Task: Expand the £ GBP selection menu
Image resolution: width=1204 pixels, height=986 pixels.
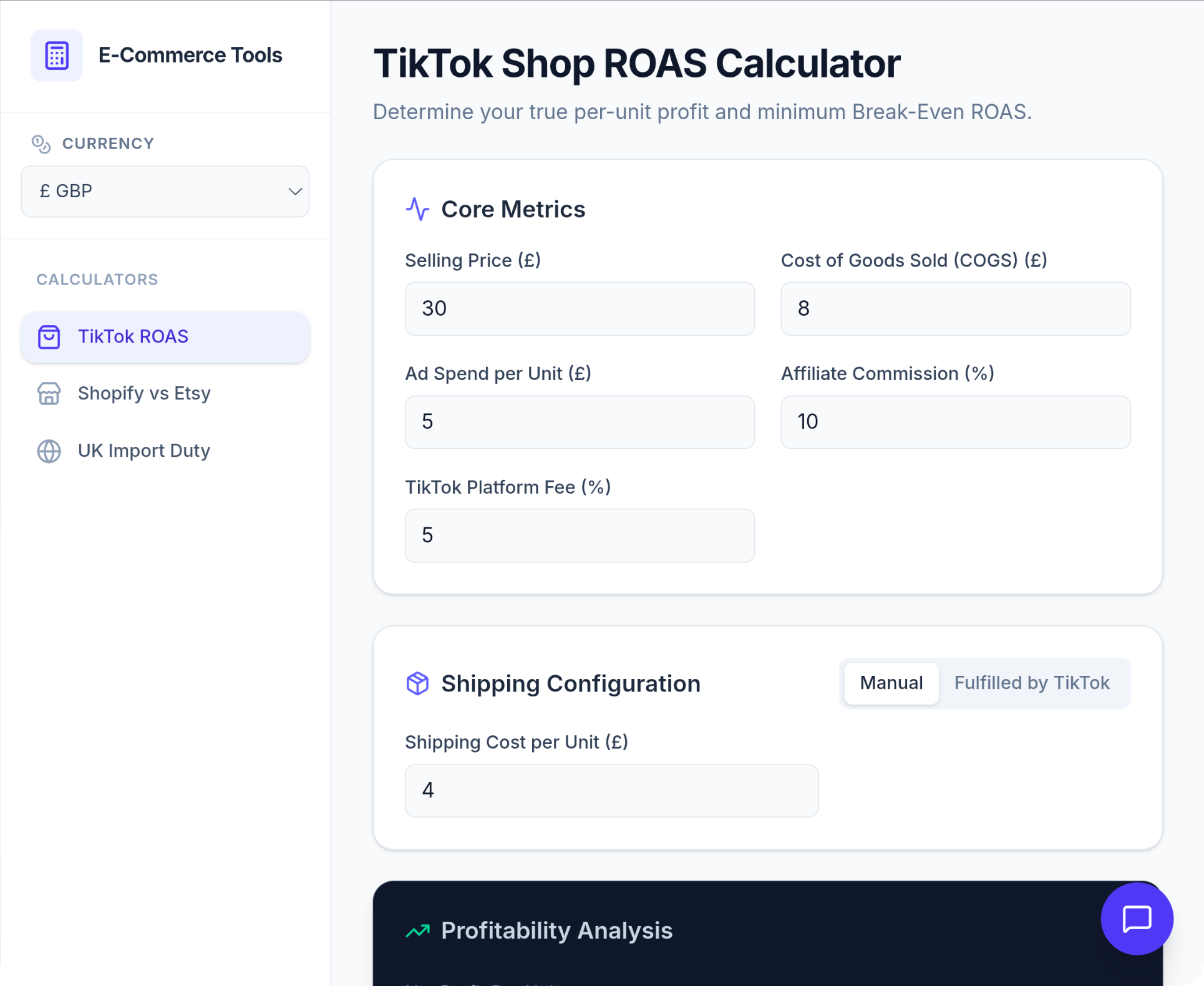Action: [x=165, y=191]
